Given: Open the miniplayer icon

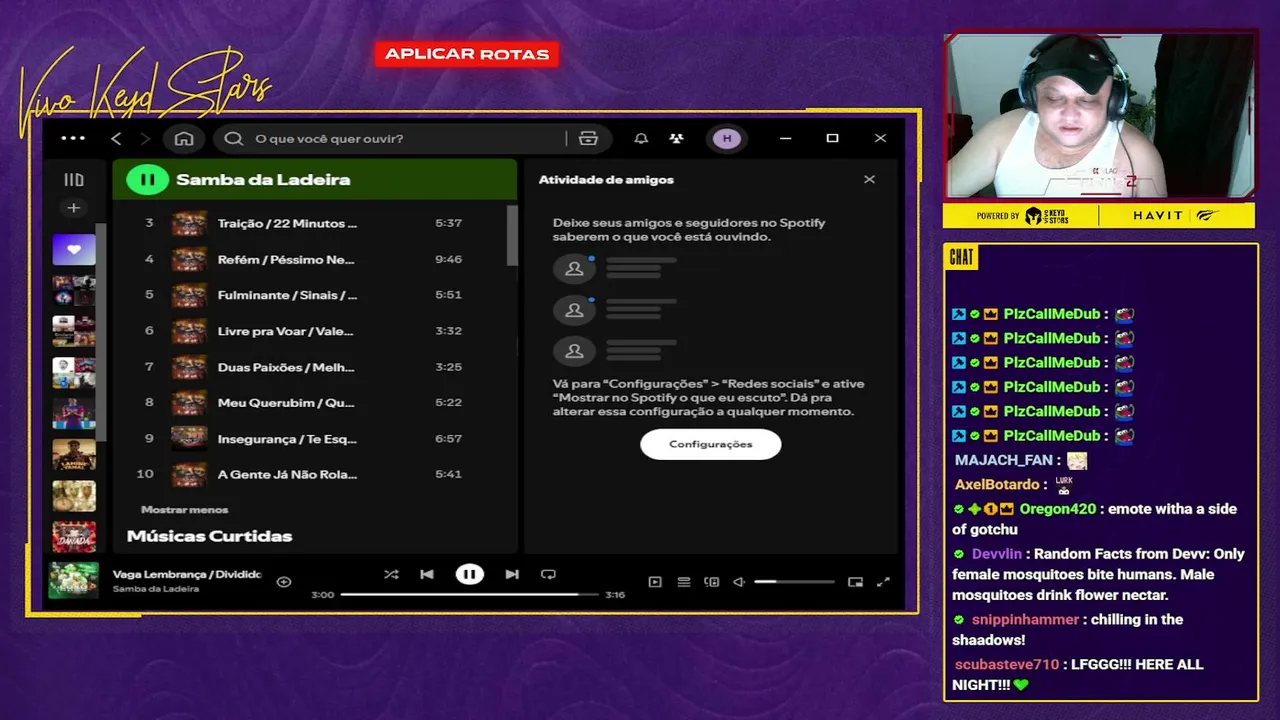Looking at the screenshot, I should tap(855, 581).
